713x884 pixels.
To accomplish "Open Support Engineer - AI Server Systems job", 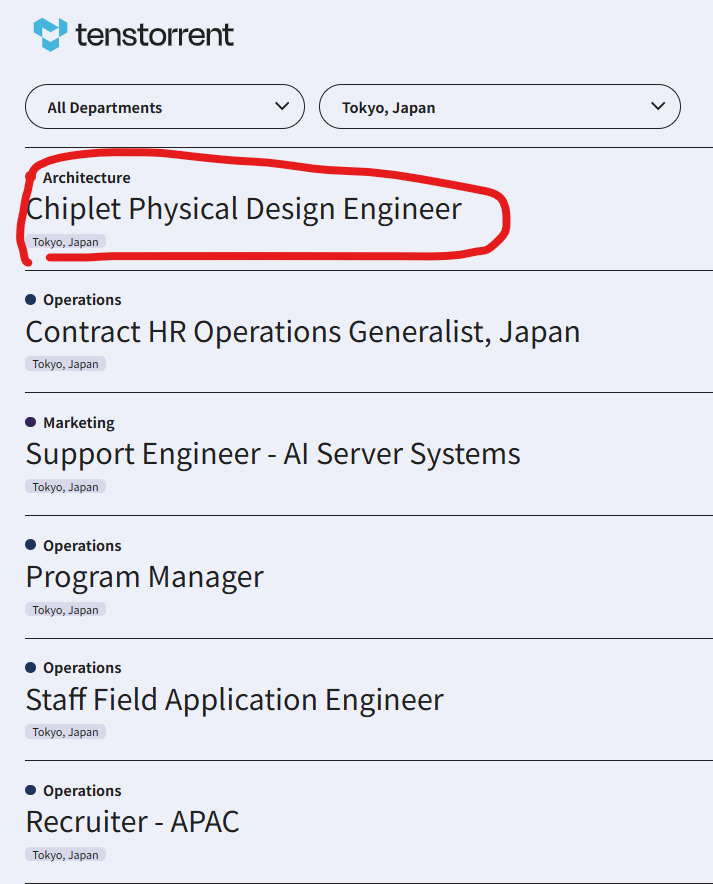I will [x=273, y=454].
